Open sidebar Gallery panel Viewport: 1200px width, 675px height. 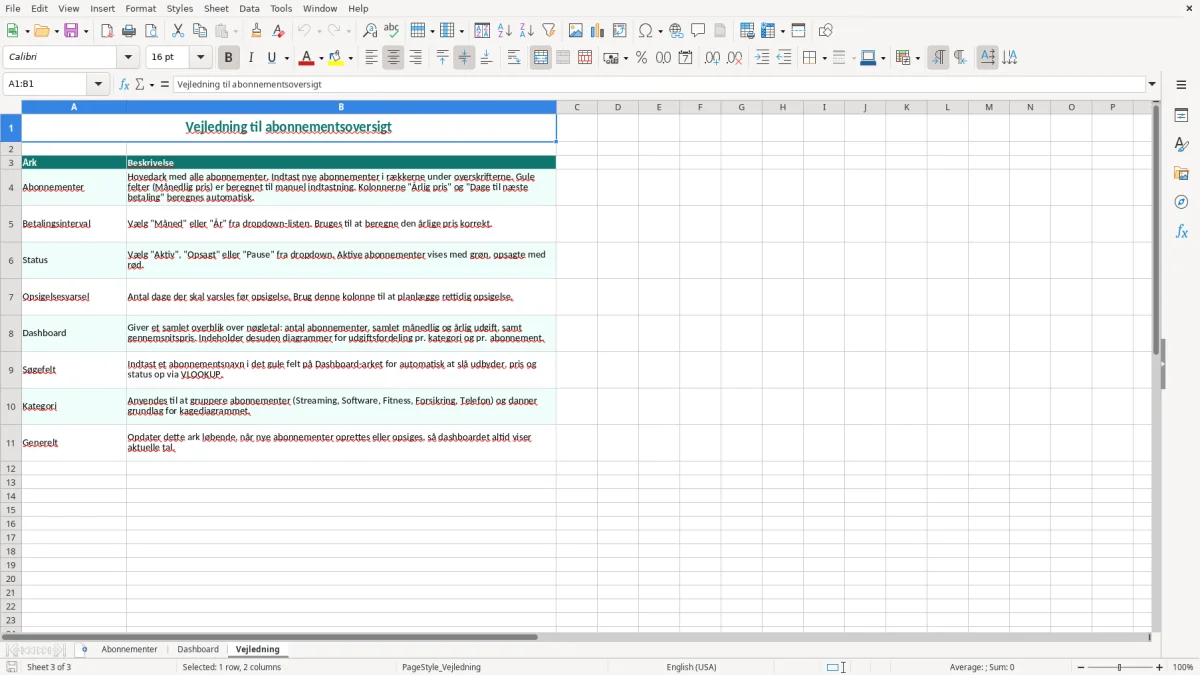(x=1181, y=174)
